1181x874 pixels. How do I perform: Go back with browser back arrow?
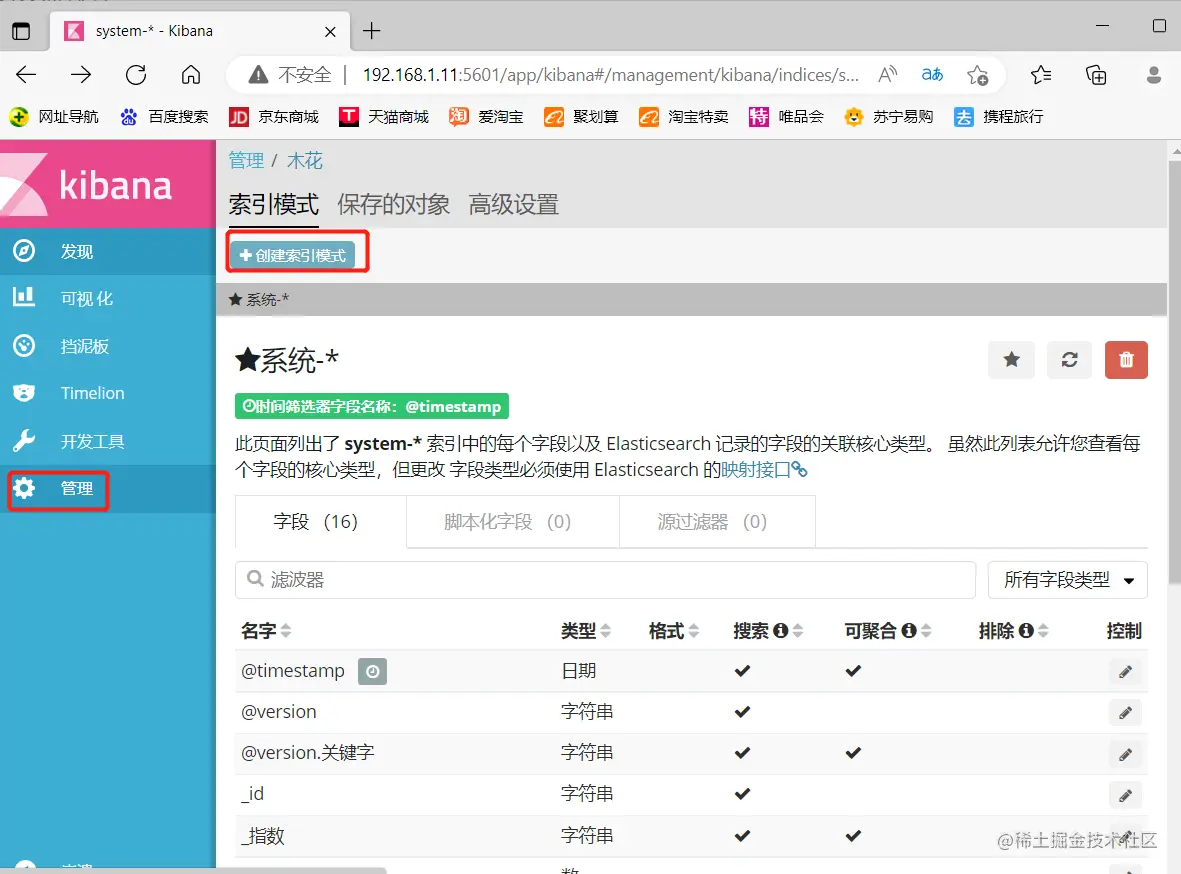coord(26,75)
